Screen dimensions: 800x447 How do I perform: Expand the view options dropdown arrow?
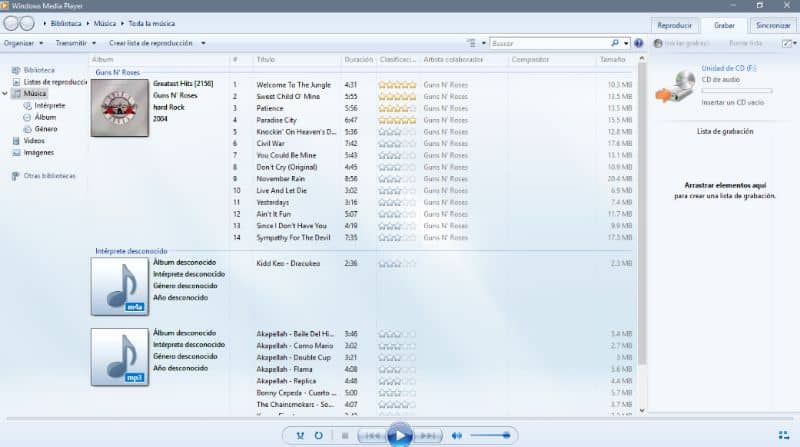click(x=484, y=43)
